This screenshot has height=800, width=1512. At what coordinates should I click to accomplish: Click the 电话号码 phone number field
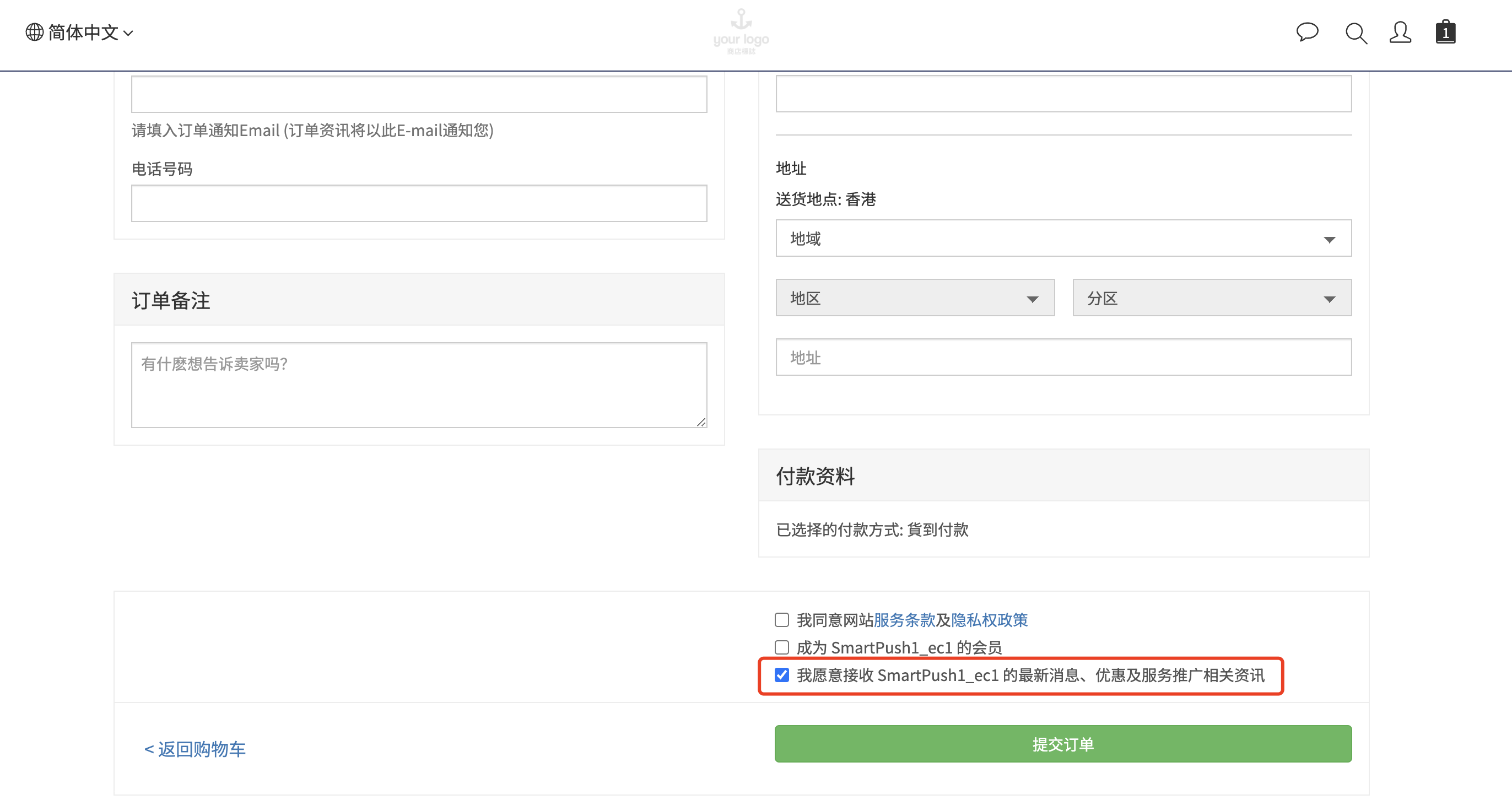point(419,203)
